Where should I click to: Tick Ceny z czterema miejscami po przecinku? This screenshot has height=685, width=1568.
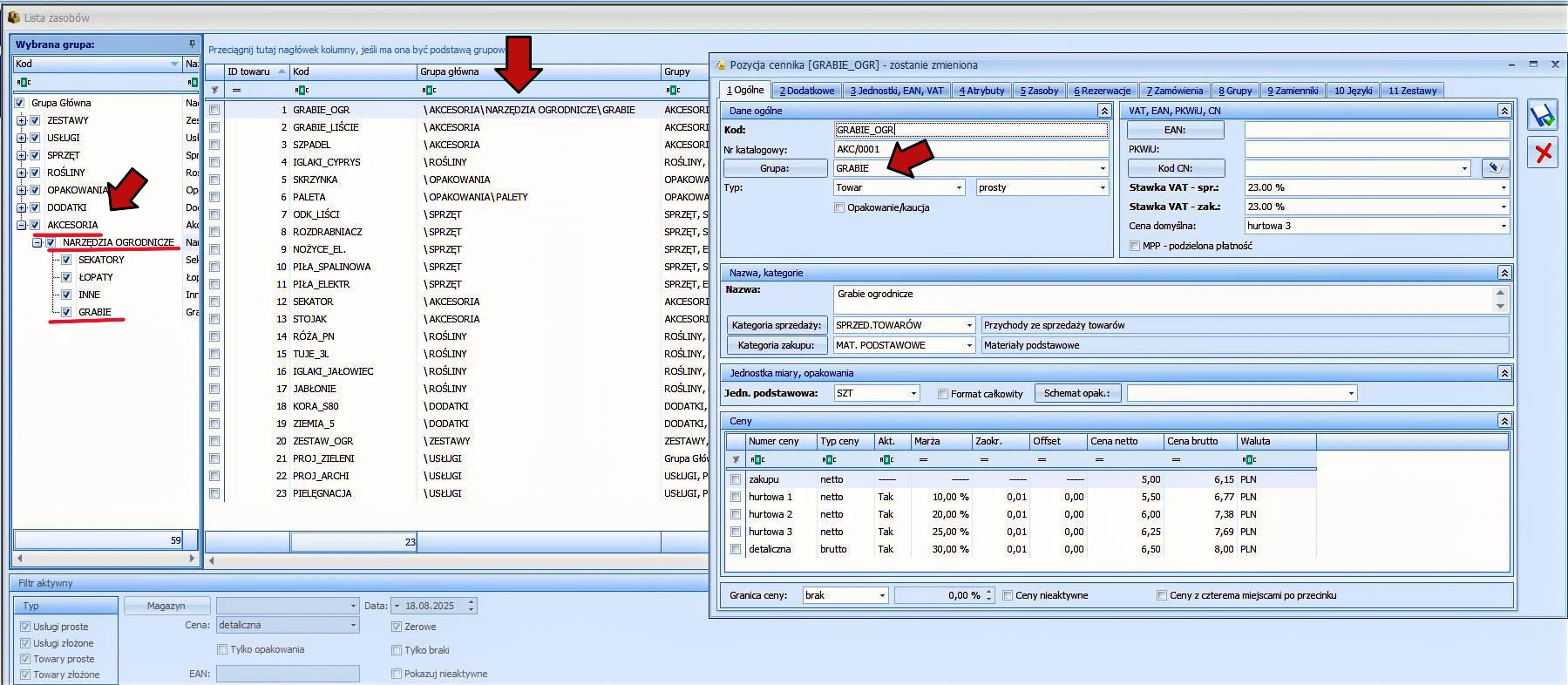point(1162,595)
